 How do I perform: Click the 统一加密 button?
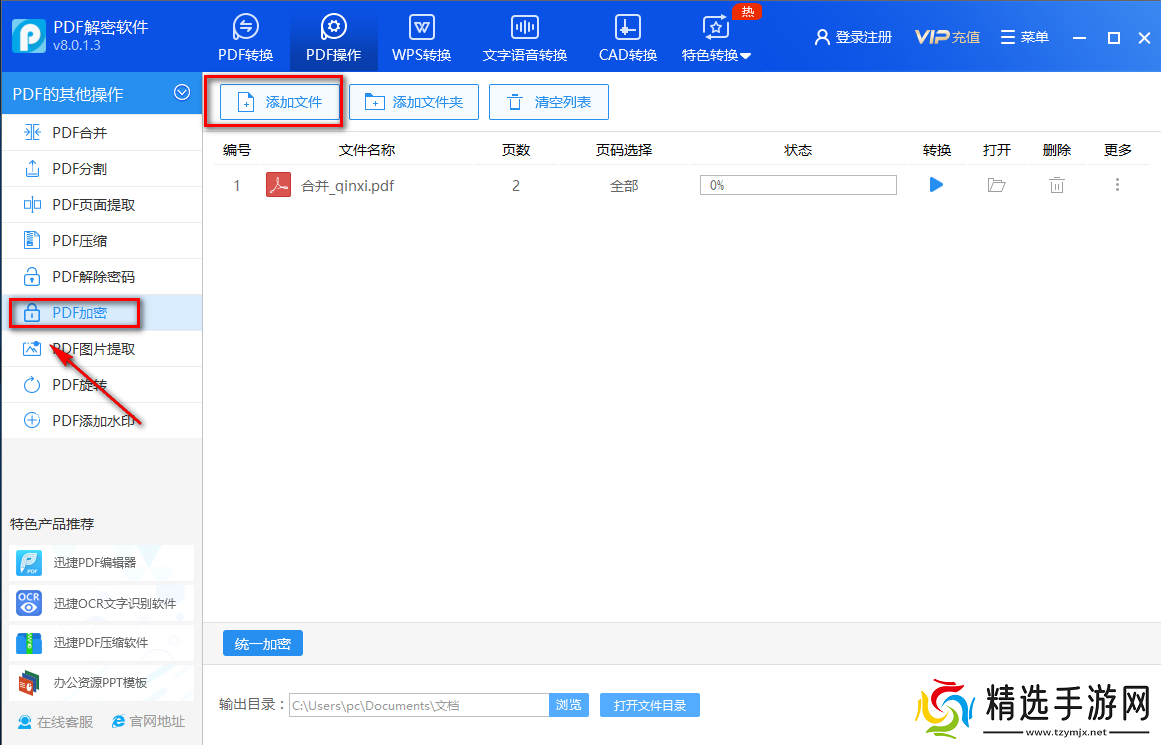[x=262, y=643]
